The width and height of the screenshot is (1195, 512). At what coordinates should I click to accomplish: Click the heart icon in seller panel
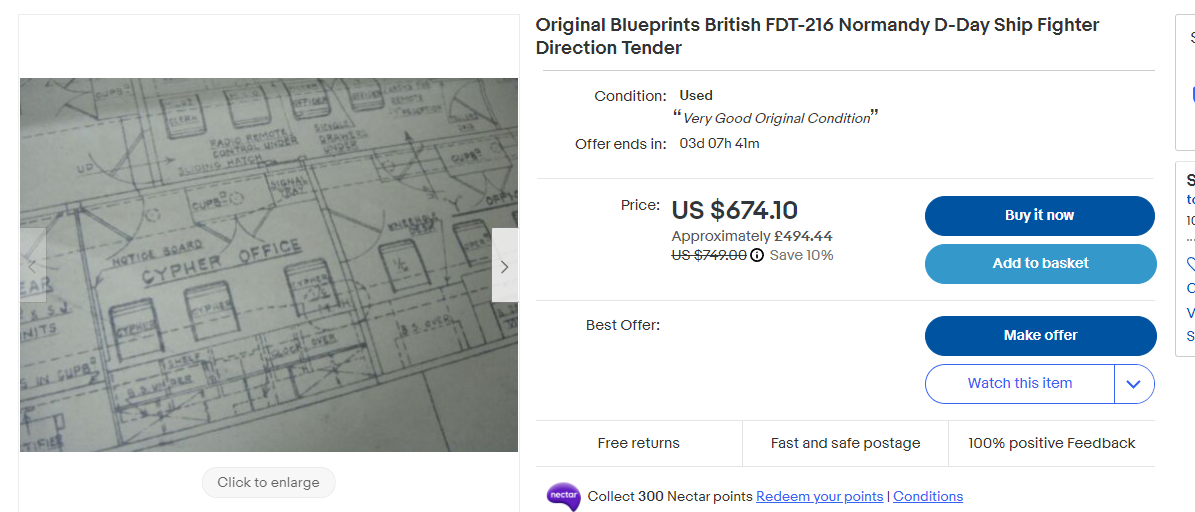(x=1190, y=264)
